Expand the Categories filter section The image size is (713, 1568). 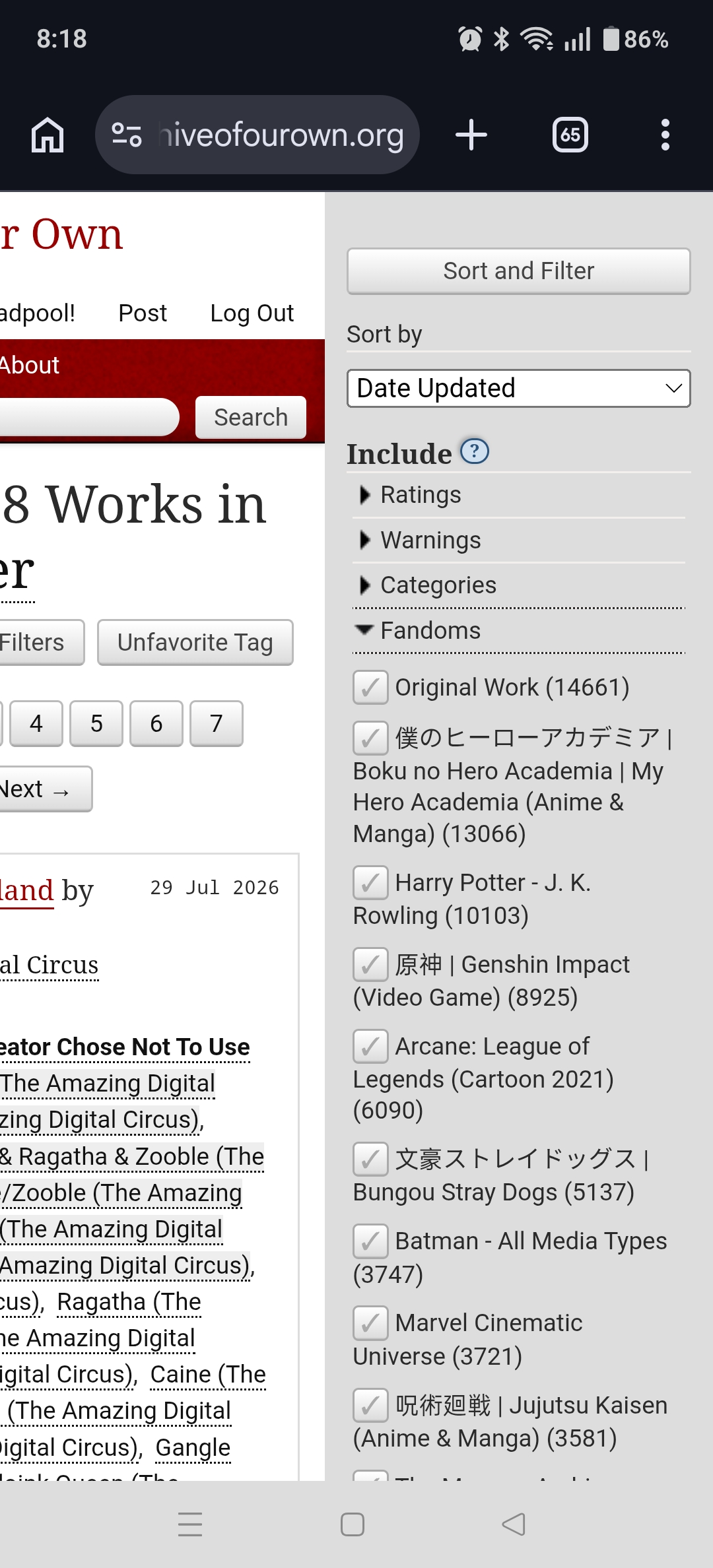pyautogui.click(x=519, y=585)
